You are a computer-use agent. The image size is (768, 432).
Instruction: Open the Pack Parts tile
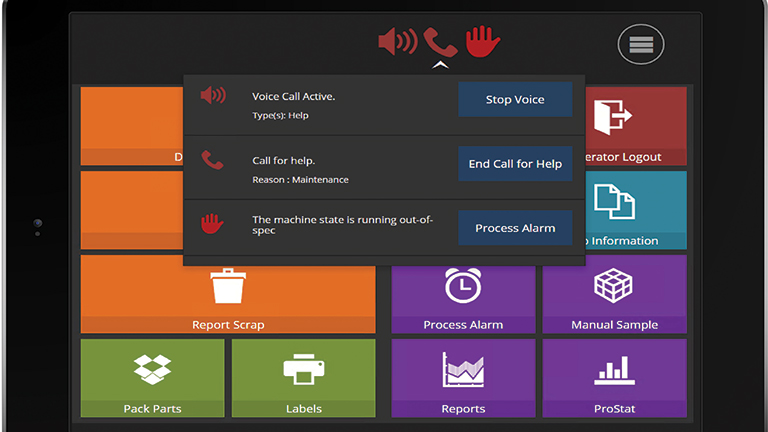[152, 377]
